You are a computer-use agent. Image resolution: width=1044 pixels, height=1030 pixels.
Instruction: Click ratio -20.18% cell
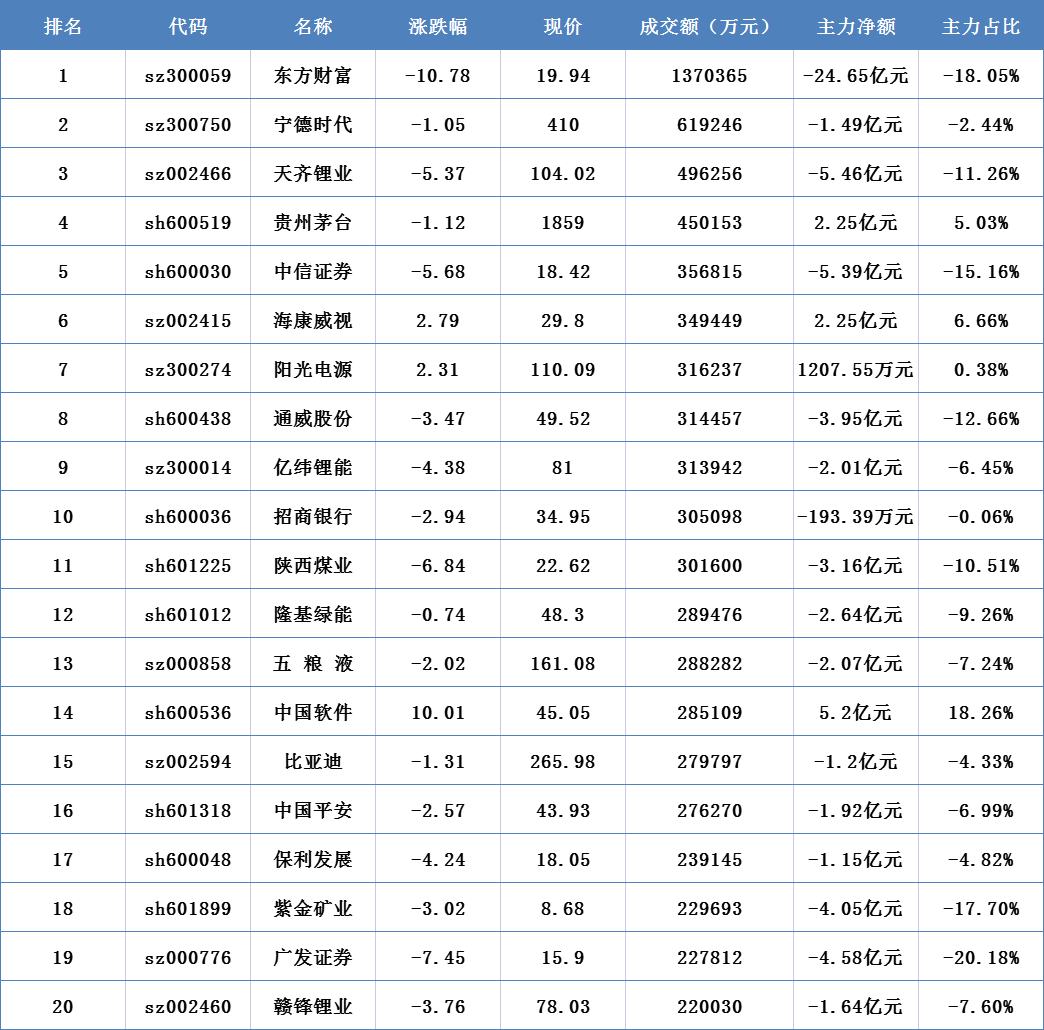[981, 957]
